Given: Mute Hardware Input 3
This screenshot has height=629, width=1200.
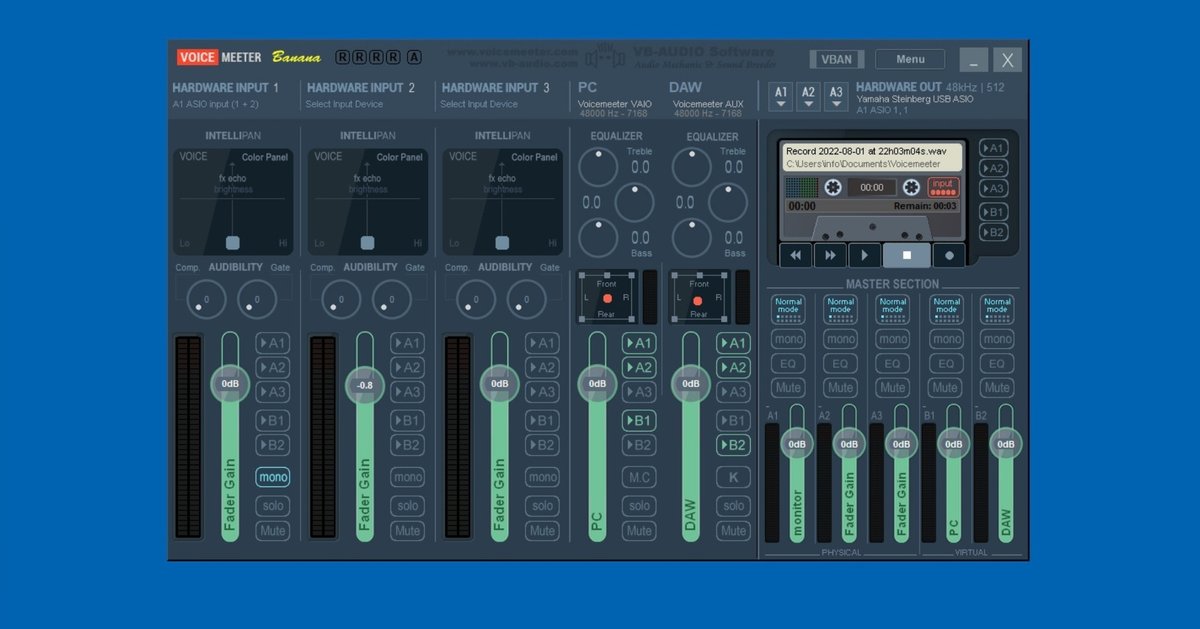Looking at the screenshot, I should [542, 531].
